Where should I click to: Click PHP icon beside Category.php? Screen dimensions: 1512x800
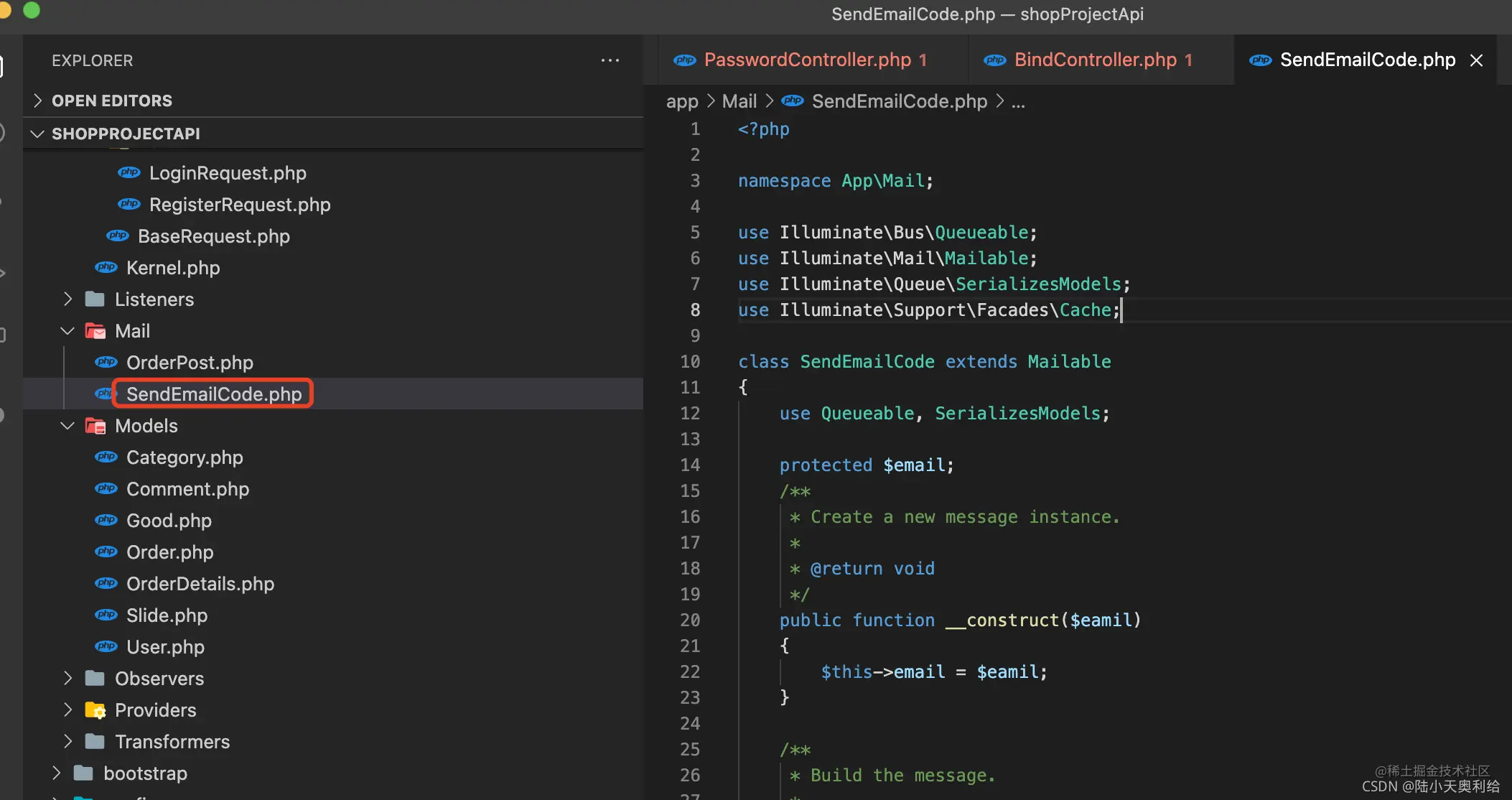pyautogui.click(x=106, y=457)
